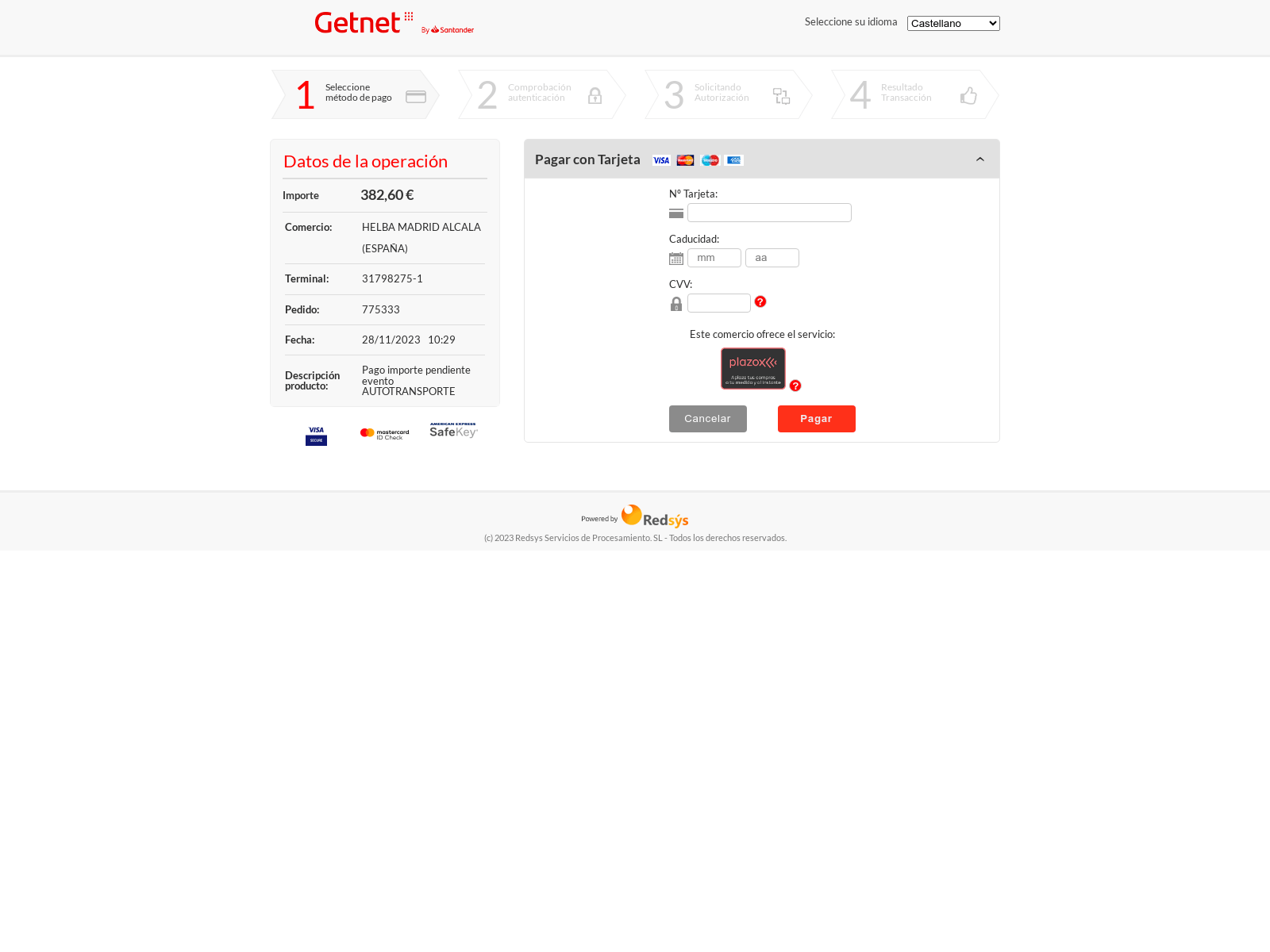Focus the expiry year aa field
The width and height of the screenshot is (1270, 952).
[x=772, y=258]
